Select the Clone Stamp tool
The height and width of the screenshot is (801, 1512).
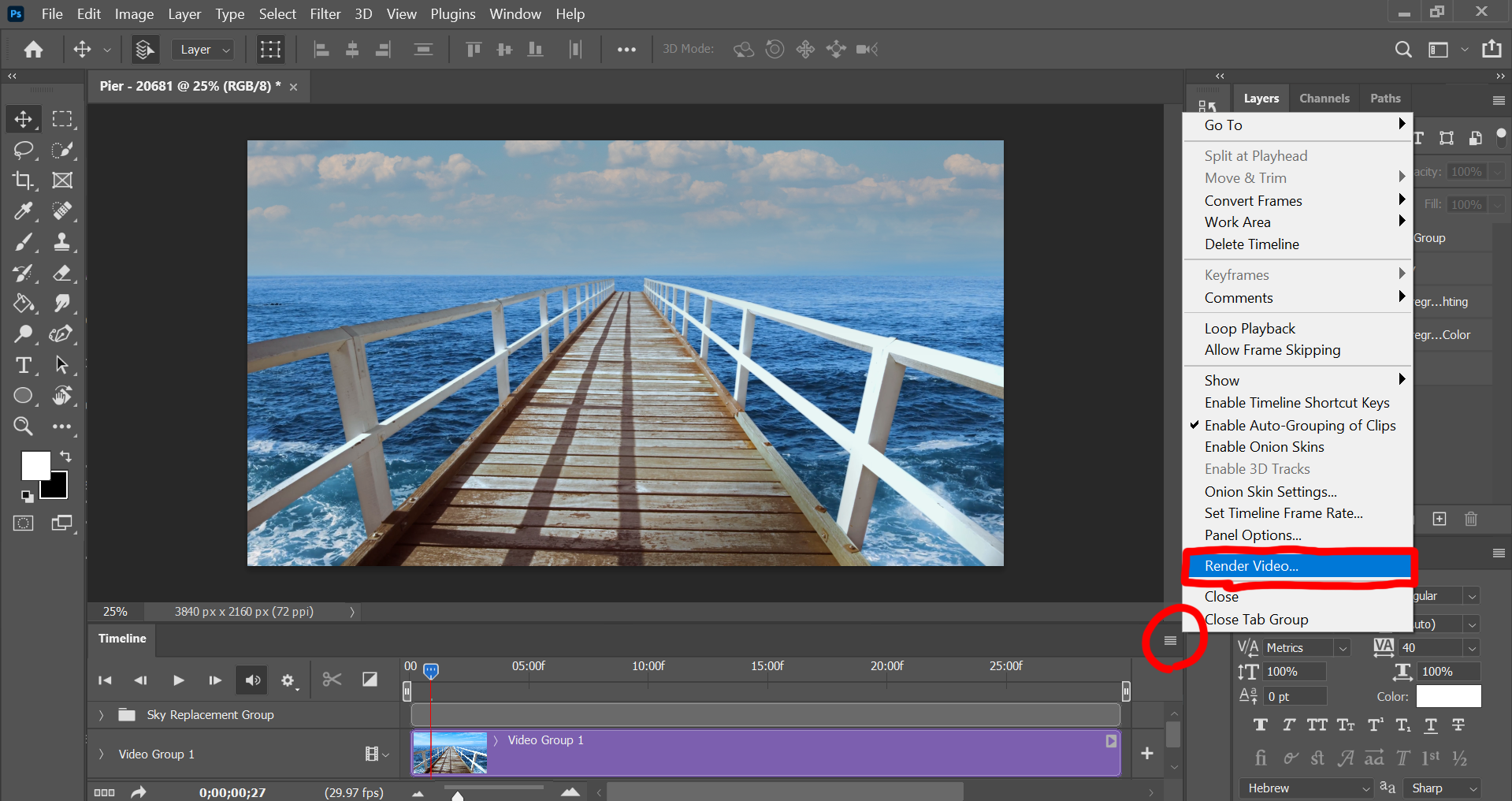click(x=62, y=242)
